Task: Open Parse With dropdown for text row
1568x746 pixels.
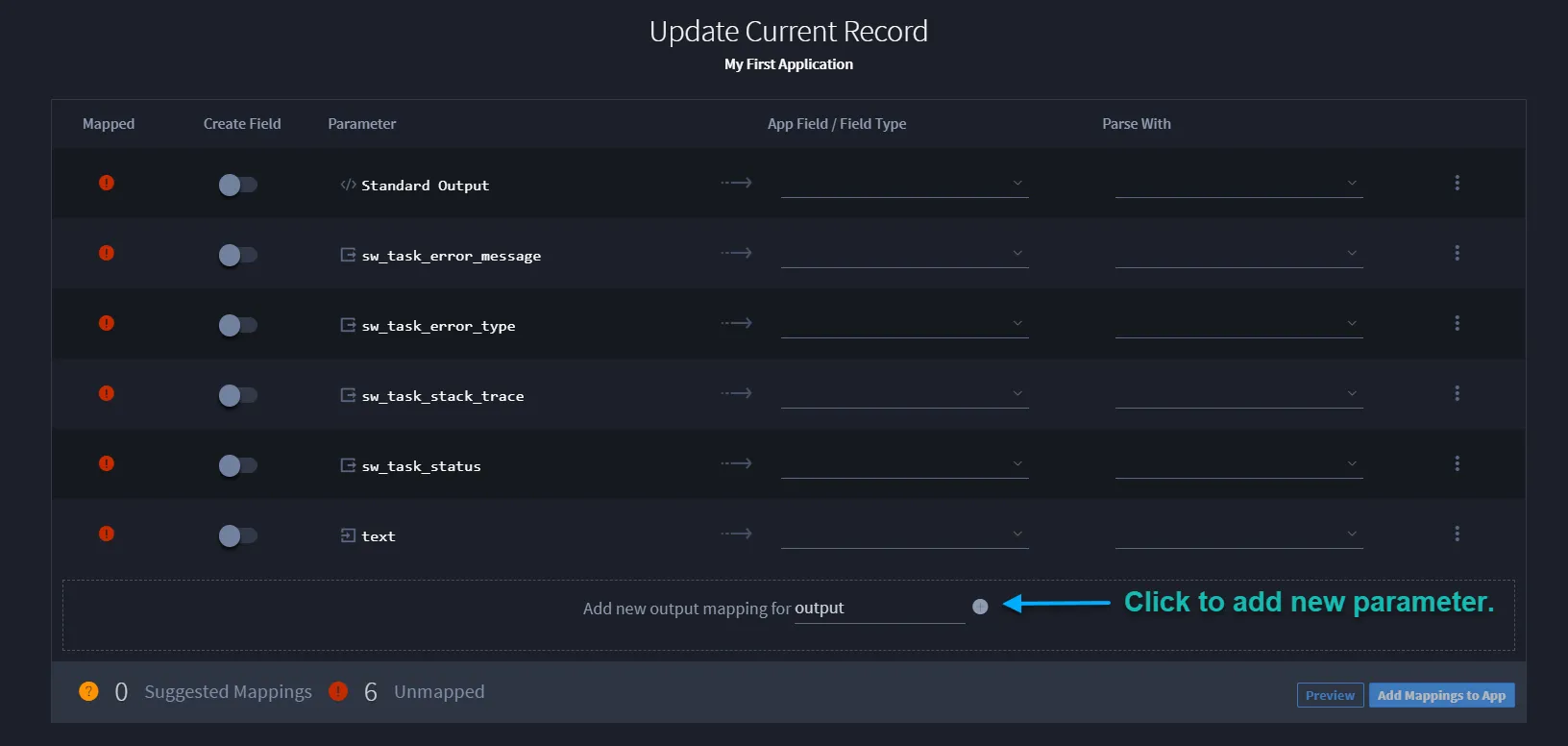Action: [x=1239, y=535]
